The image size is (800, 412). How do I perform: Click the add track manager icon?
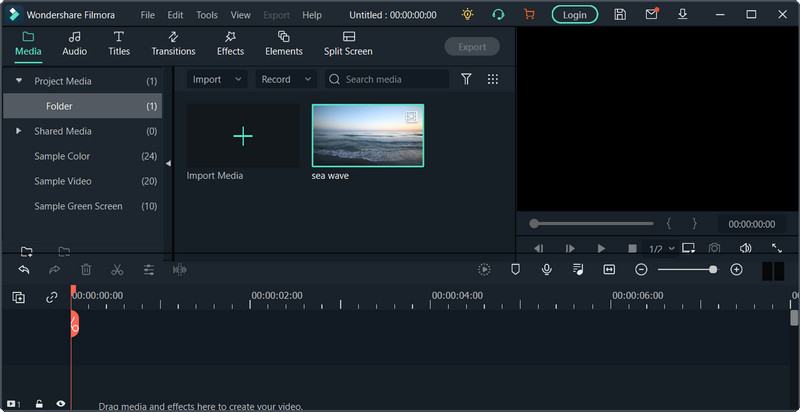18,297
